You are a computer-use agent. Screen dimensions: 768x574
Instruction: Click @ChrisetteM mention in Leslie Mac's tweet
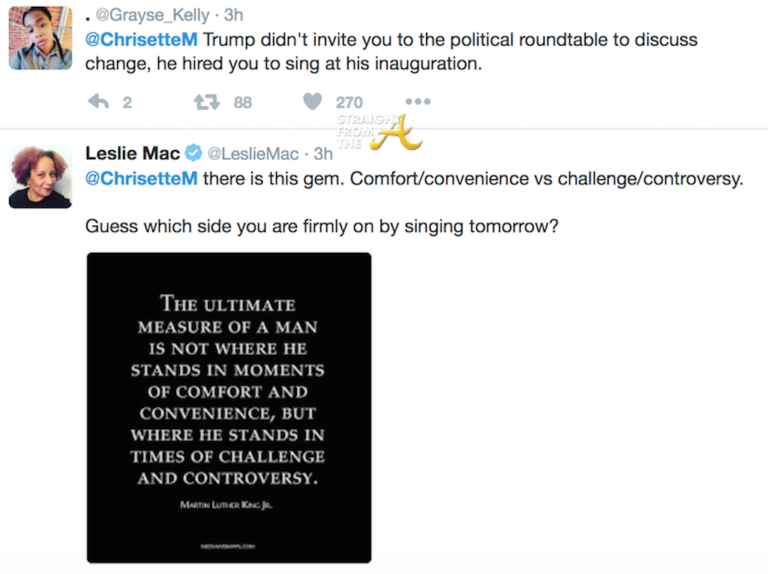[x=142, y=179]
